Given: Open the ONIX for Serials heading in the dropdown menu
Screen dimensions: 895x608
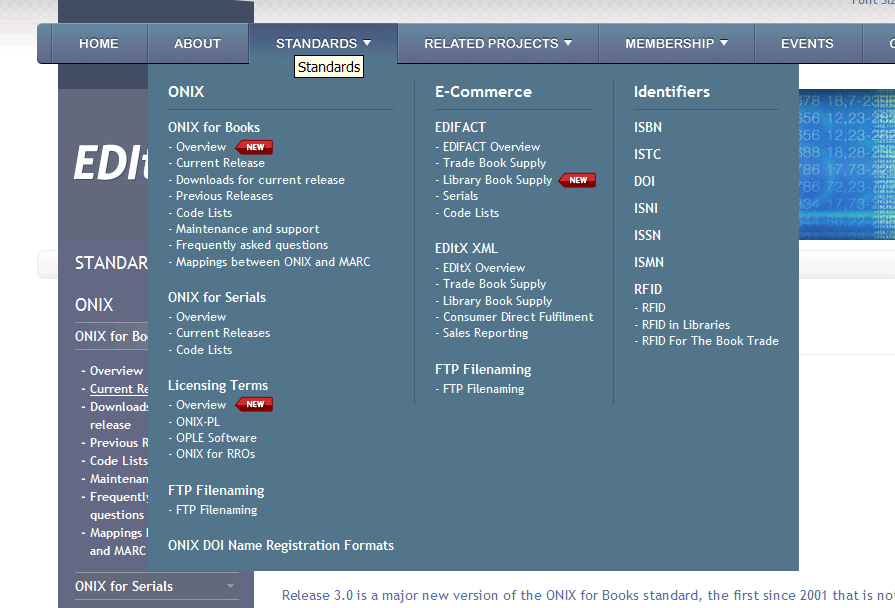Looking at the screenshot, I should 217,297.
